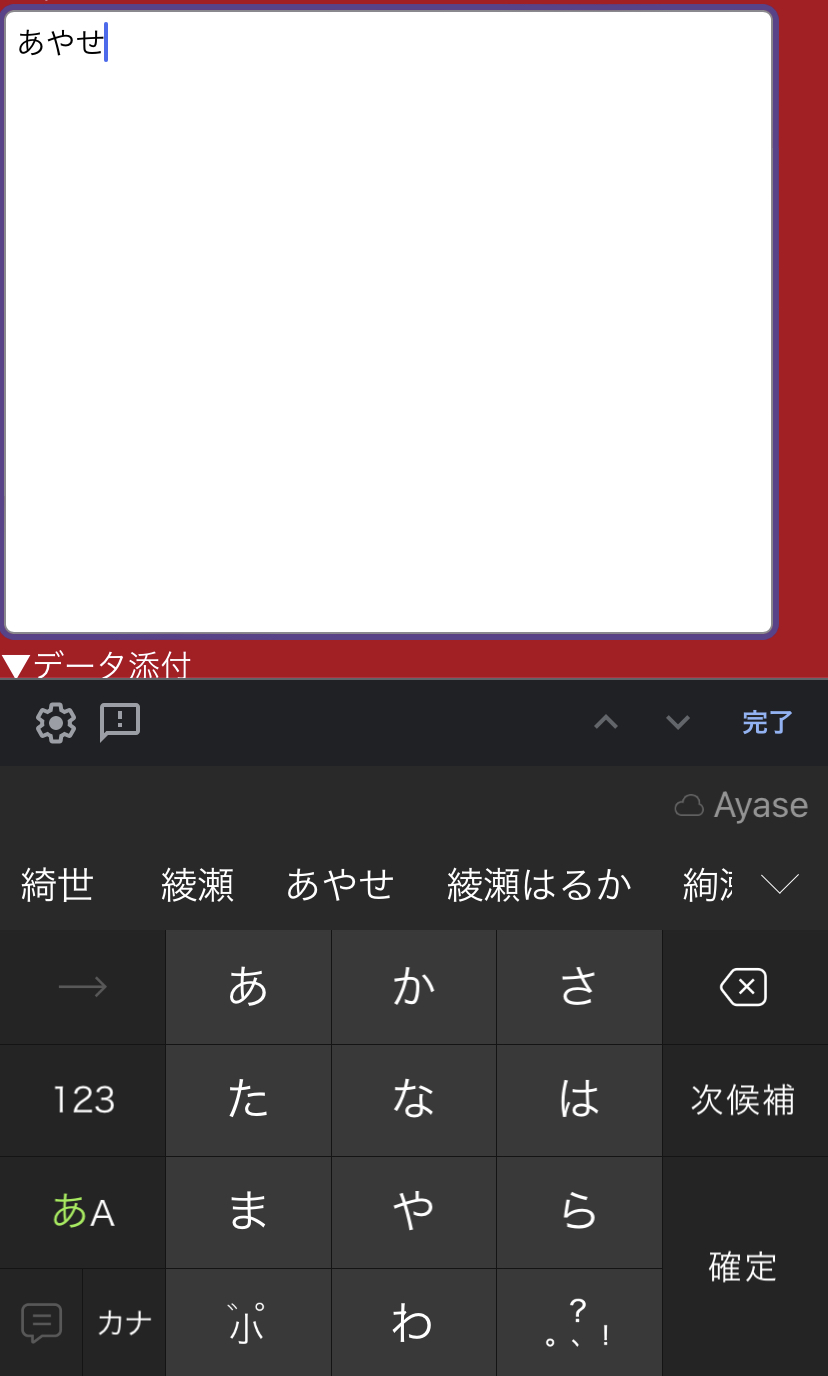This screenshot has width=828, height=1376.
Task: Tap 次候補 for next candidate
Action: pos(744,1100)
